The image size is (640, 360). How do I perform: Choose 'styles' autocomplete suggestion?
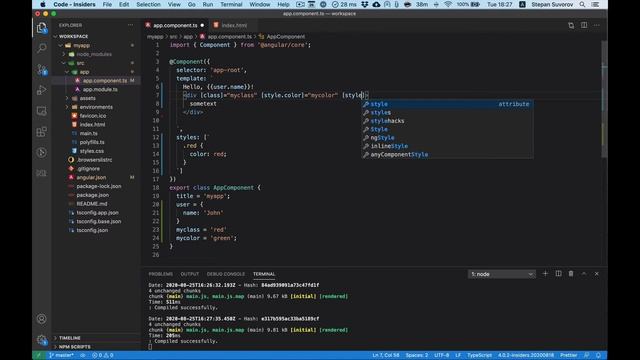[447, 113]
